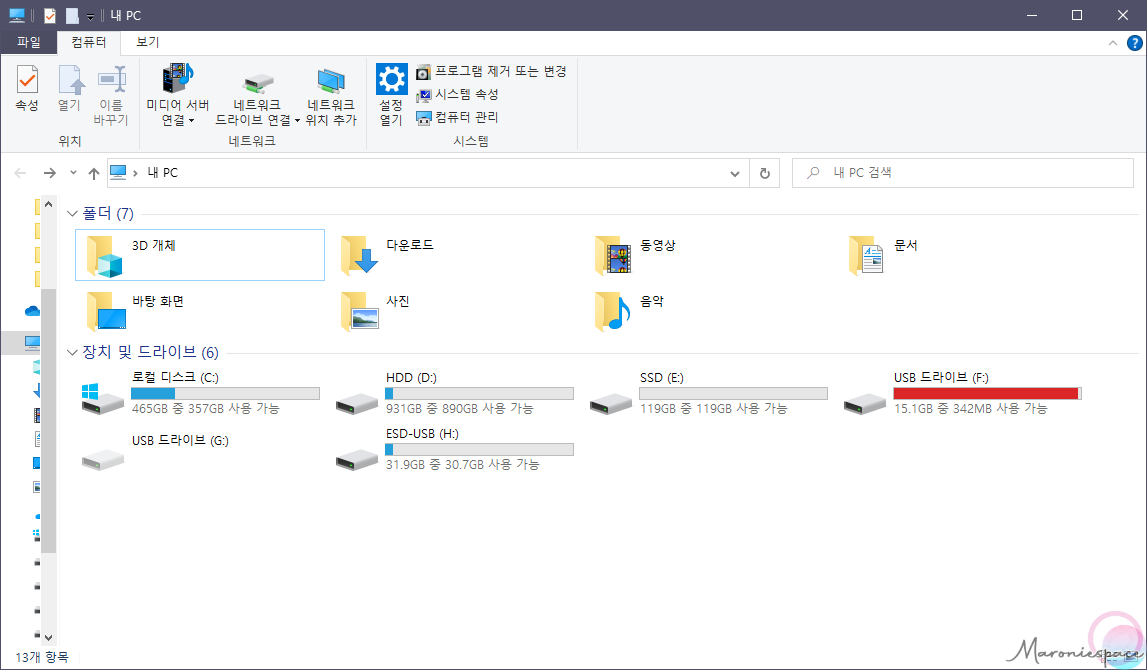Click the SSD (E:) empty usage bar

coord(734,394)
